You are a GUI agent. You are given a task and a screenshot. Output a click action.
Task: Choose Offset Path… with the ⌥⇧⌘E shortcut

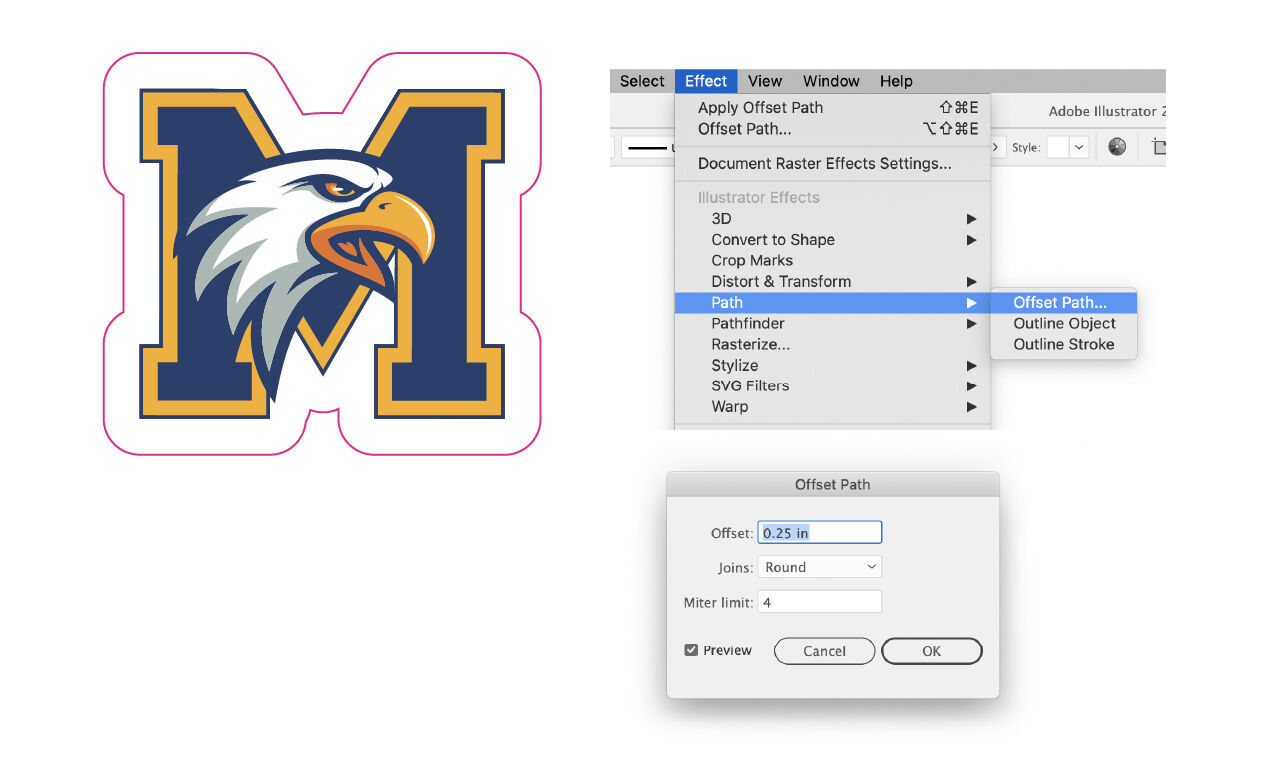pos(832,129)
